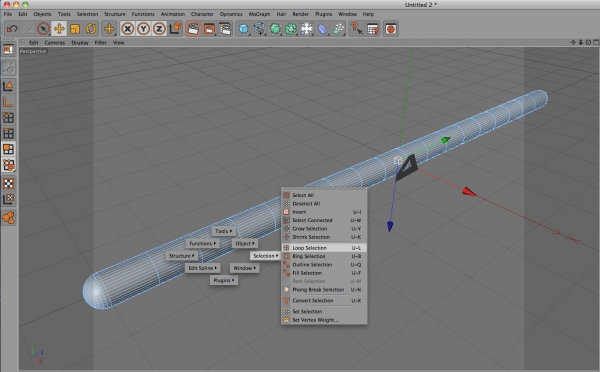Choose Convert Selection menu entry
This screenshot has width=600, height=372.
[324, 300]
